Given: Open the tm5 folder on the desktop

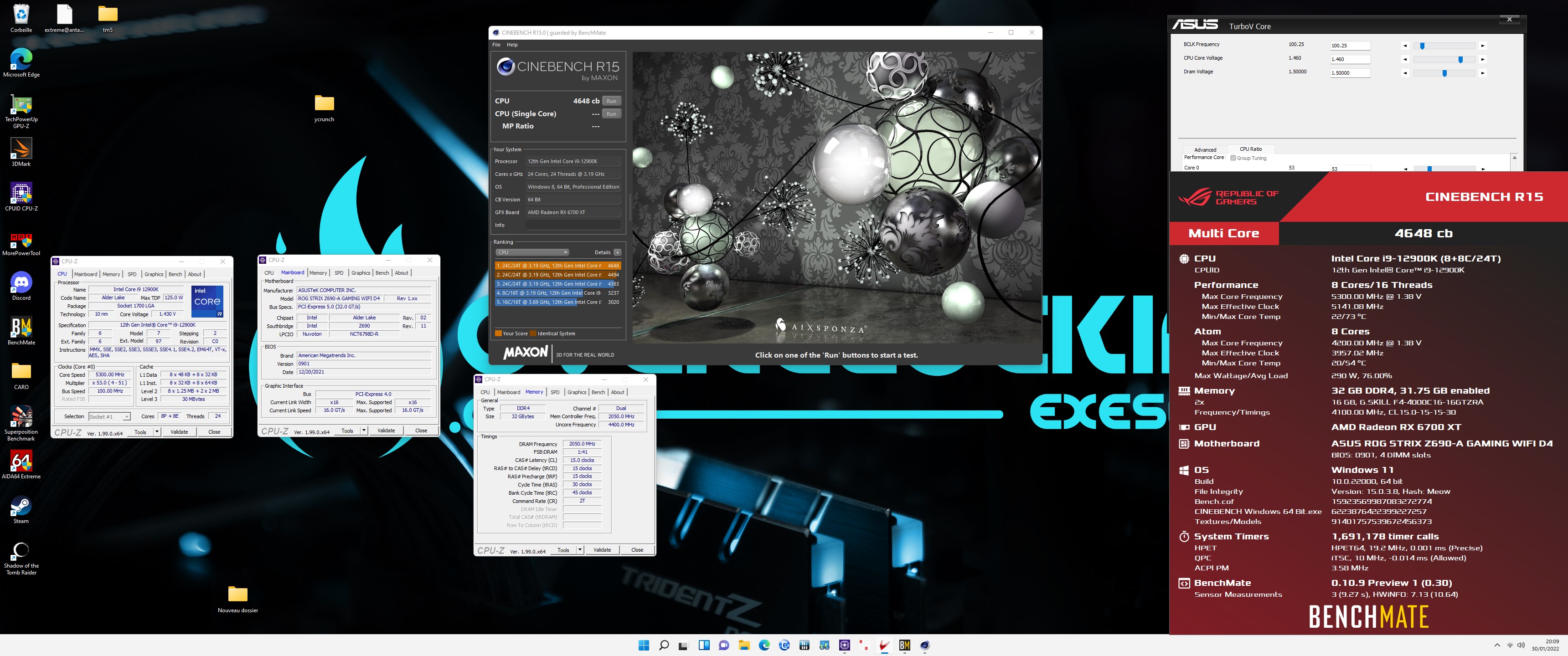Looking at the screenshot, I should coord(108,18).
